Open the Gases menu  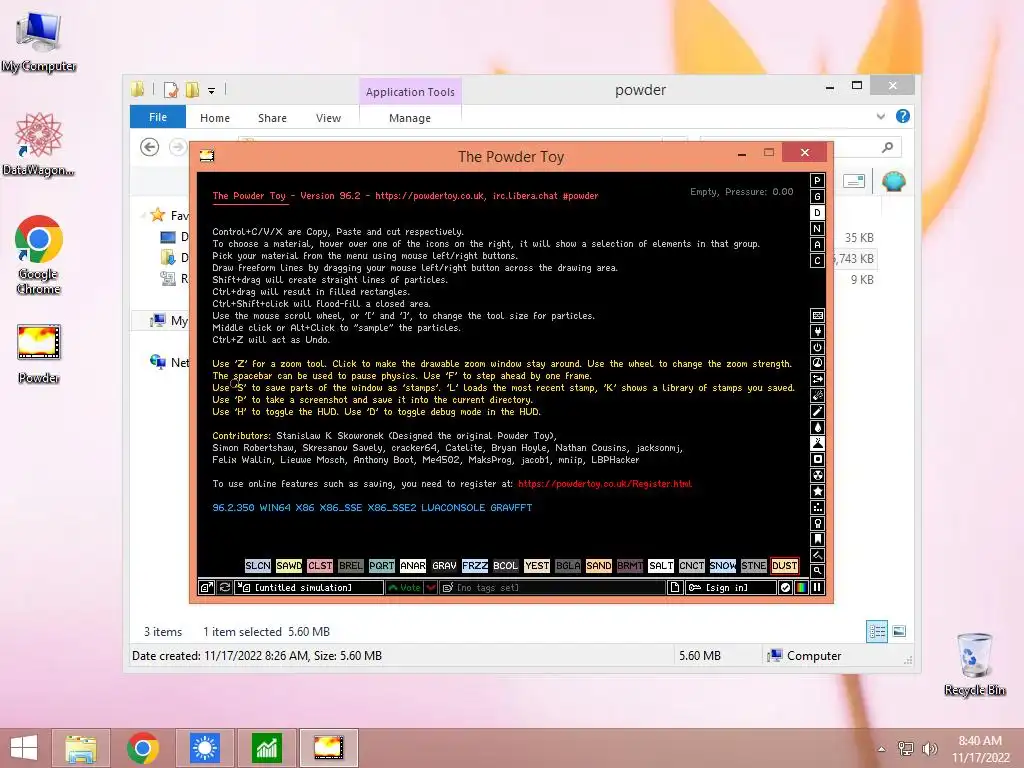[817, 411]
